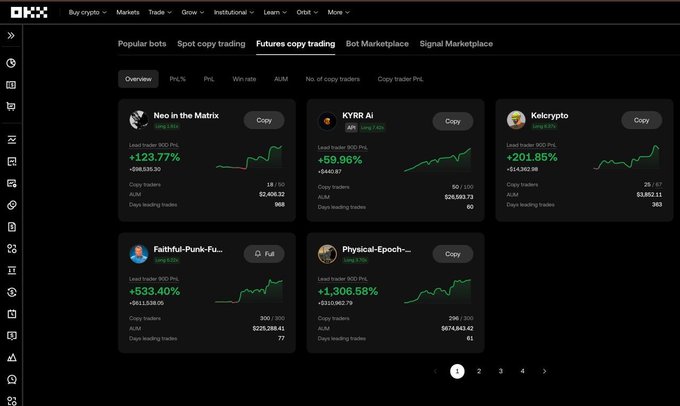The height and width of the screenshot is (406, 680).
Task: Copy the Physical-Epoch trader
Action: pyautogui.click(x=453, y=254)
